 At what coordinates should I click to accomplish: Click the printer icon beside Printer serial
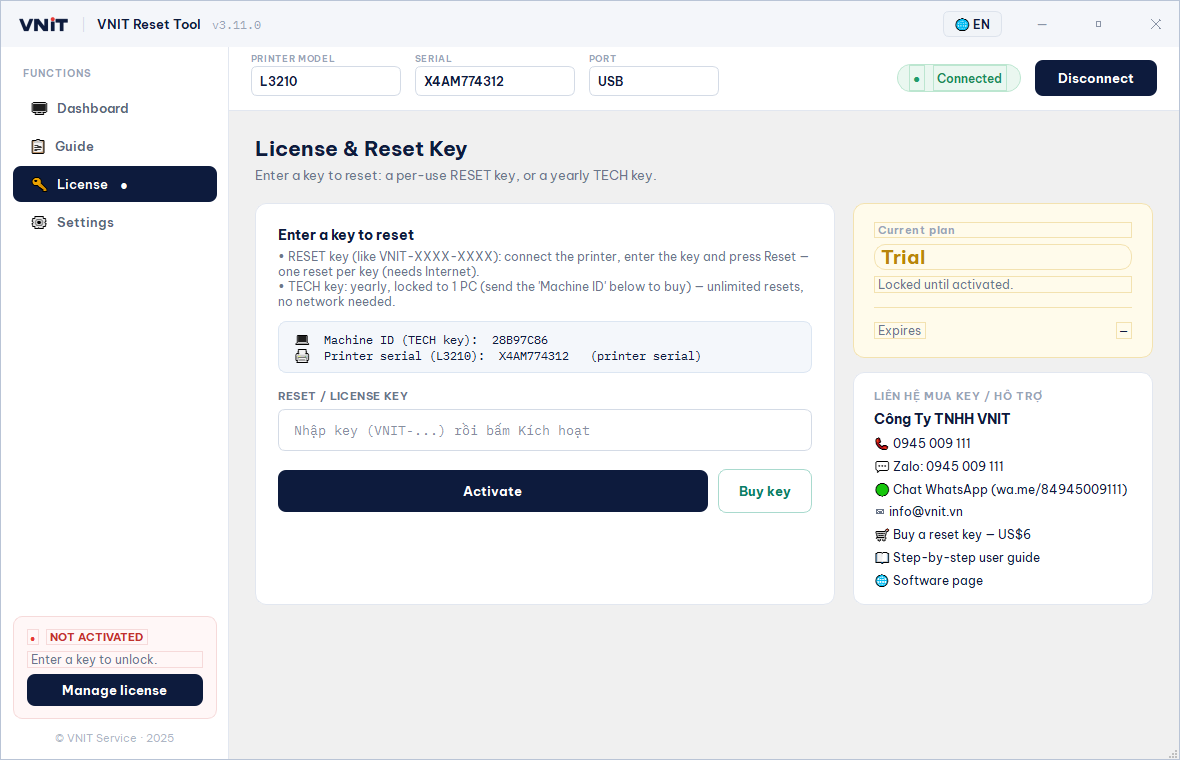click(302, 356)
